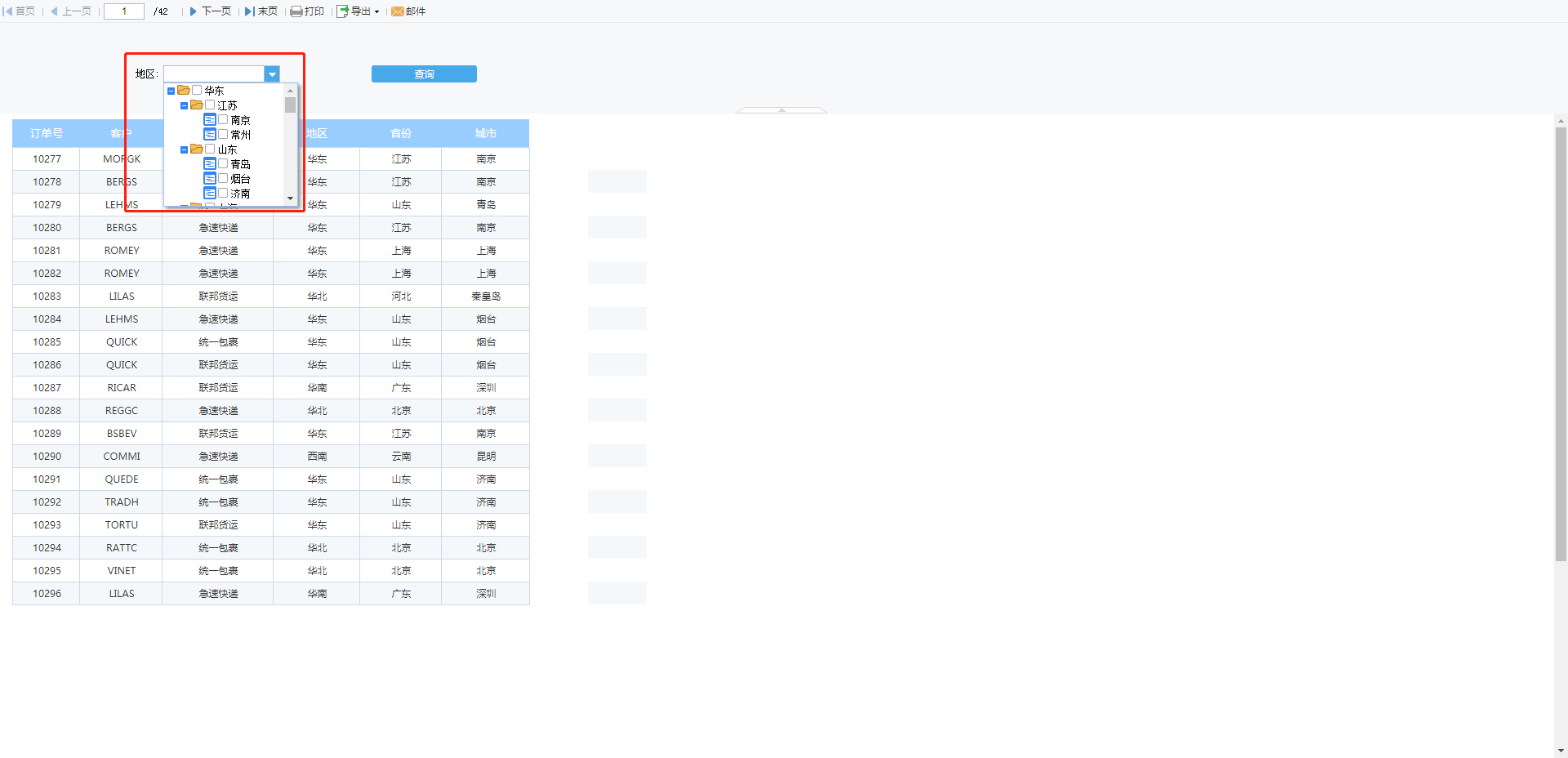Click the page's vertical scrollbar thumb
The height and width of the screenshot is (758, 1568).
[x=1561, y=345]
